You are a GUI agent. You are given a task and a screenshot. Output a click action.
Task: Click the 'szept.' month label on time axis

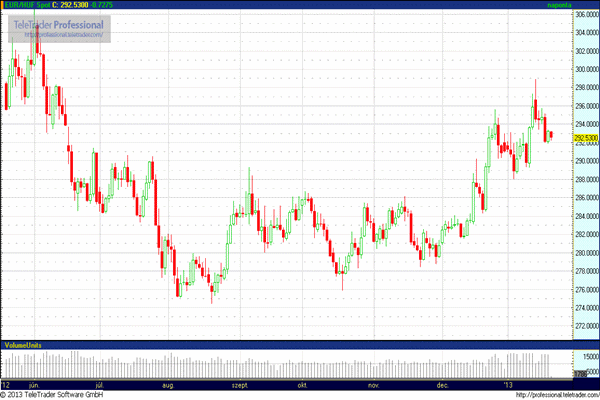tap(240, 384)
